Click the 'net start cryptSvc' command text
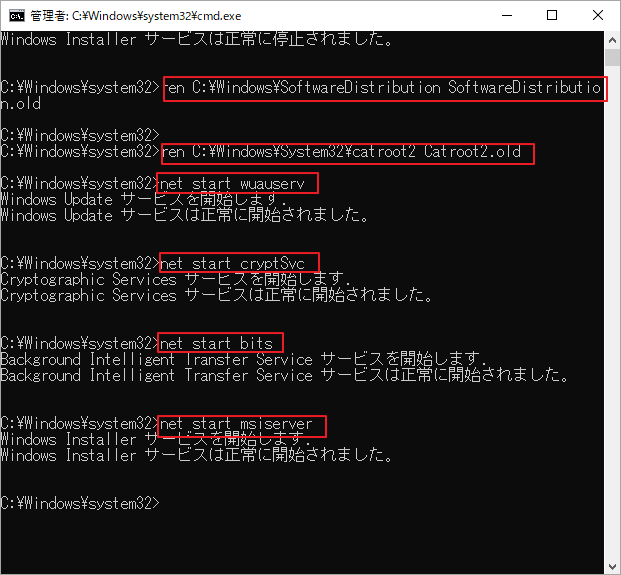Image resolution: width=621 pixels, height=575 pixels. tap(232, 264)
